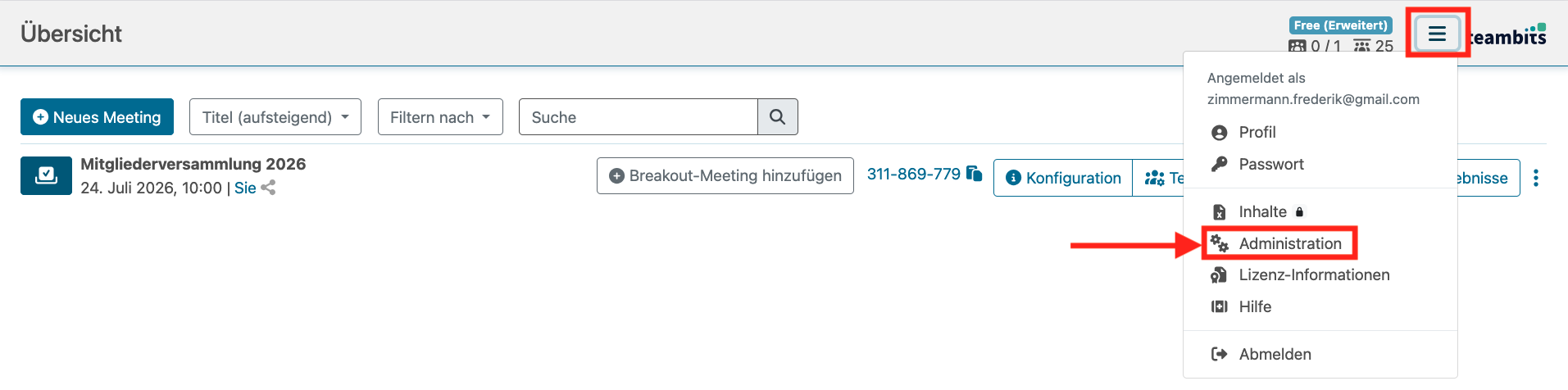Viewport: 1568px width, 390px height.
Task: Click Breakout-Meeting hinzufügen button
Action: [x=725, y=176]
